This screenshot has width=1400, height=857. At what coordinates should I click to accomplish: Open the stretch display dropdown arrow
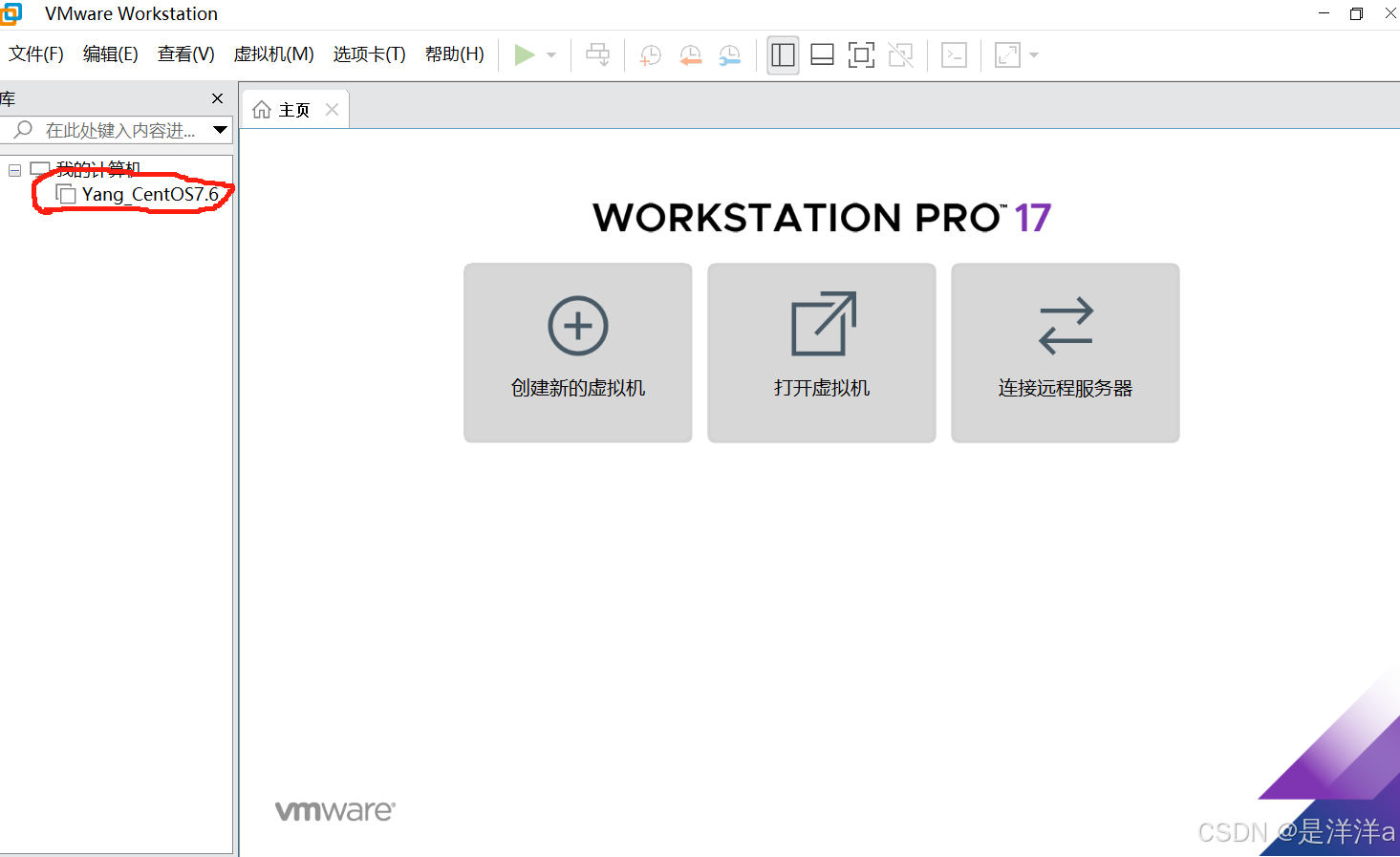(1034, 54)
